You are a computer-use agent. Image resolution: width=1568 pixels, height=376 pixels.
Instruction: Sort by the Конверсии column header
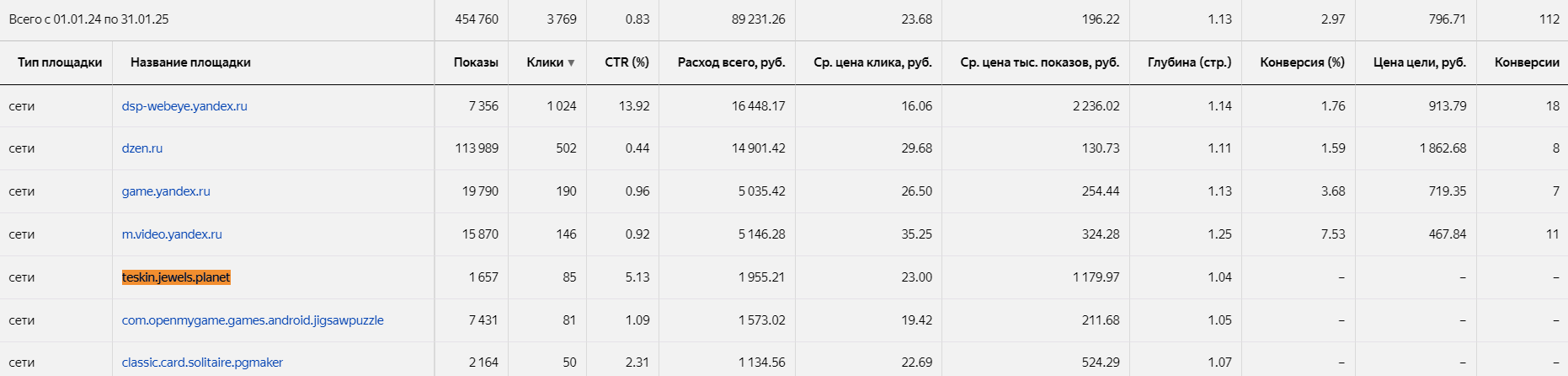point(1527,62)
